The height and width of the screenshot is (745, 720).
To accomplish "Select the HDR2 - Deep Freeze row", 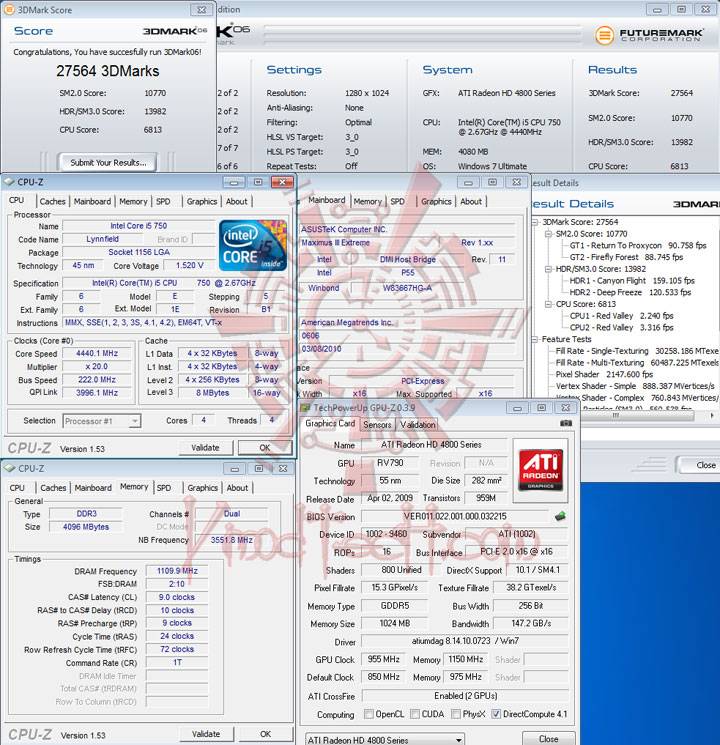I will click(x=630, y=292).
